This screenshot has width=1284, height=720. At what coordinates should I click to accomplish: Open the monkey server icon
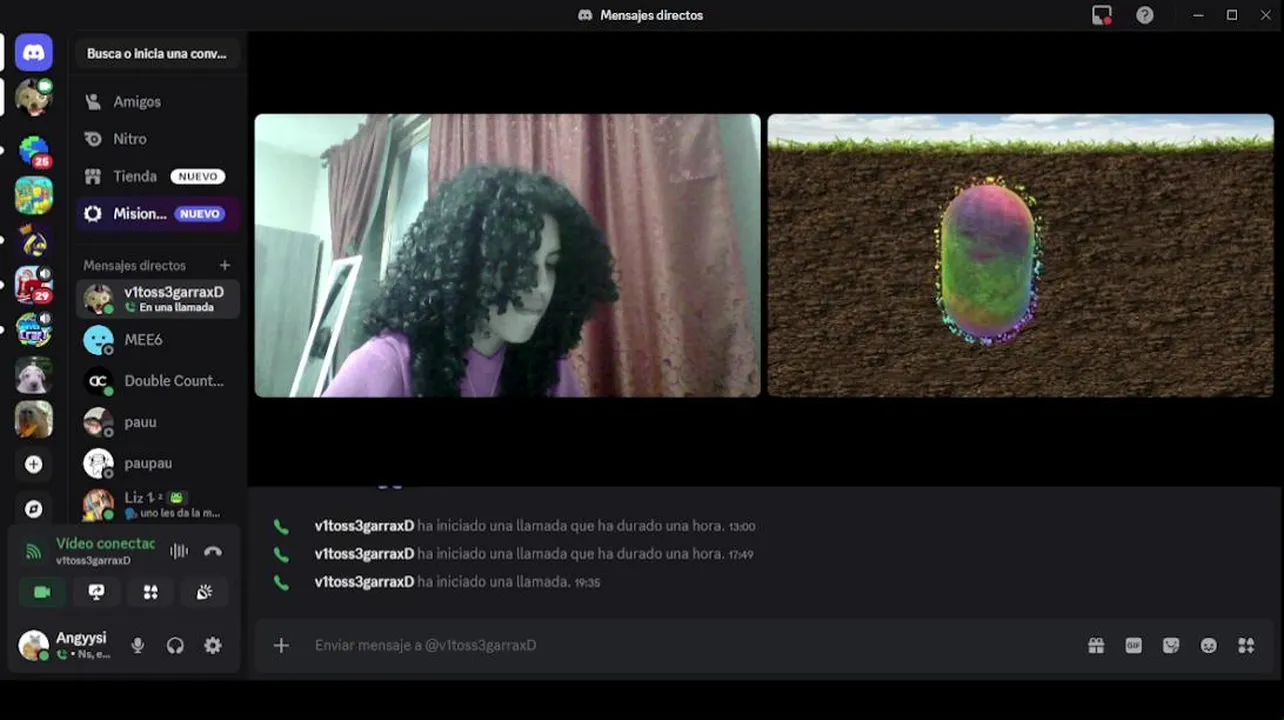tap(34, 419)
